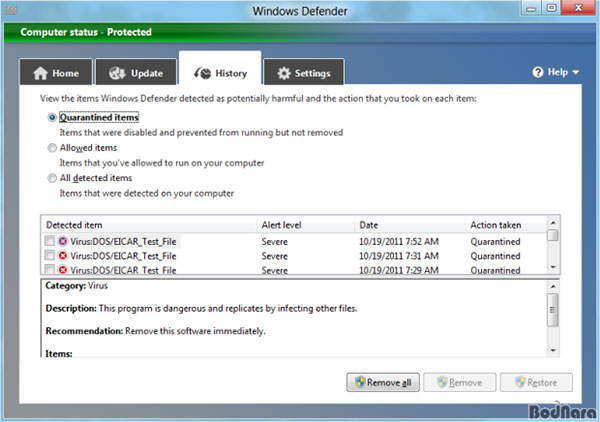The image size is (600, 422).
Task: Minimize the Windows Defender window
Action: click(531, 8)
